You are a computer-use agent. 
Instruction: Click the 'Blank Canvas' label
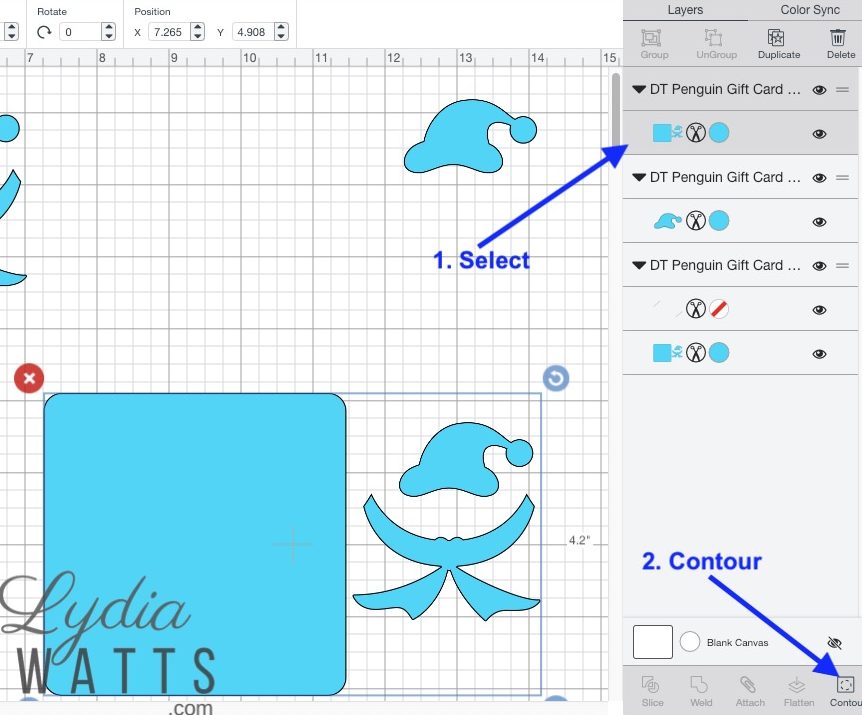(737, 642)
